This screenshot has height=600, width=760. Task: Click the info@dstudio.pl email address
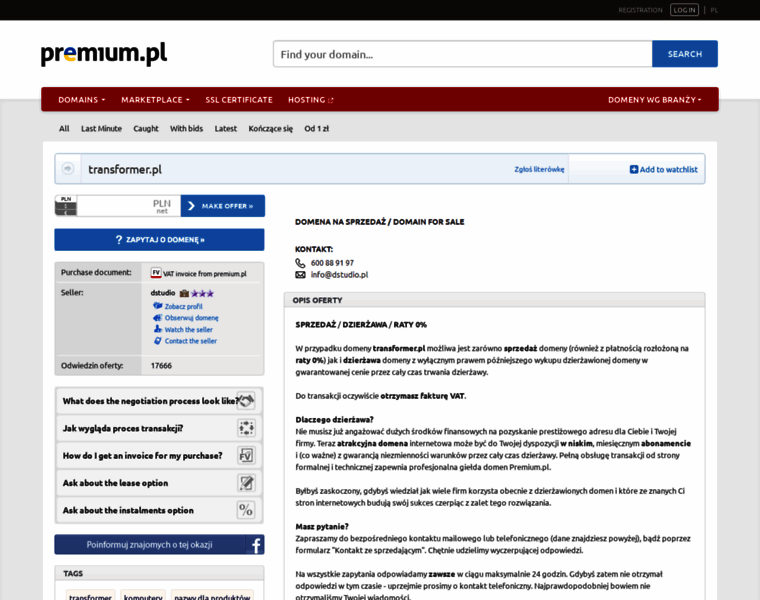[339, 275]
